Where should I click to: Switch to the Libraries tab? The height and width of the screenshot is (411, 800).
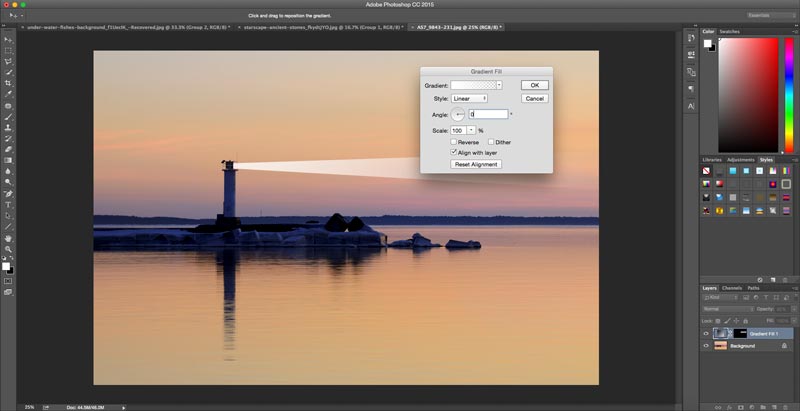tap(712, 160)
